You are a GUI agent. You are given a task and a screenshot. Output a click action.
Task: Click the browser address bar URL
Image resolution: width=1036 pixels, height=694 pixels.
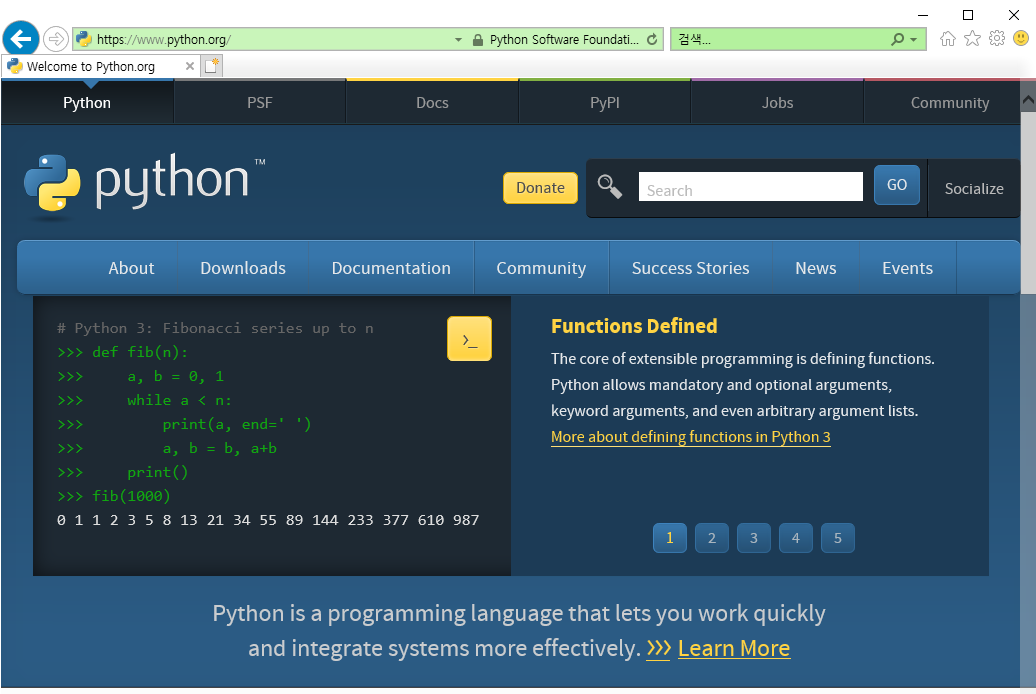164,40
